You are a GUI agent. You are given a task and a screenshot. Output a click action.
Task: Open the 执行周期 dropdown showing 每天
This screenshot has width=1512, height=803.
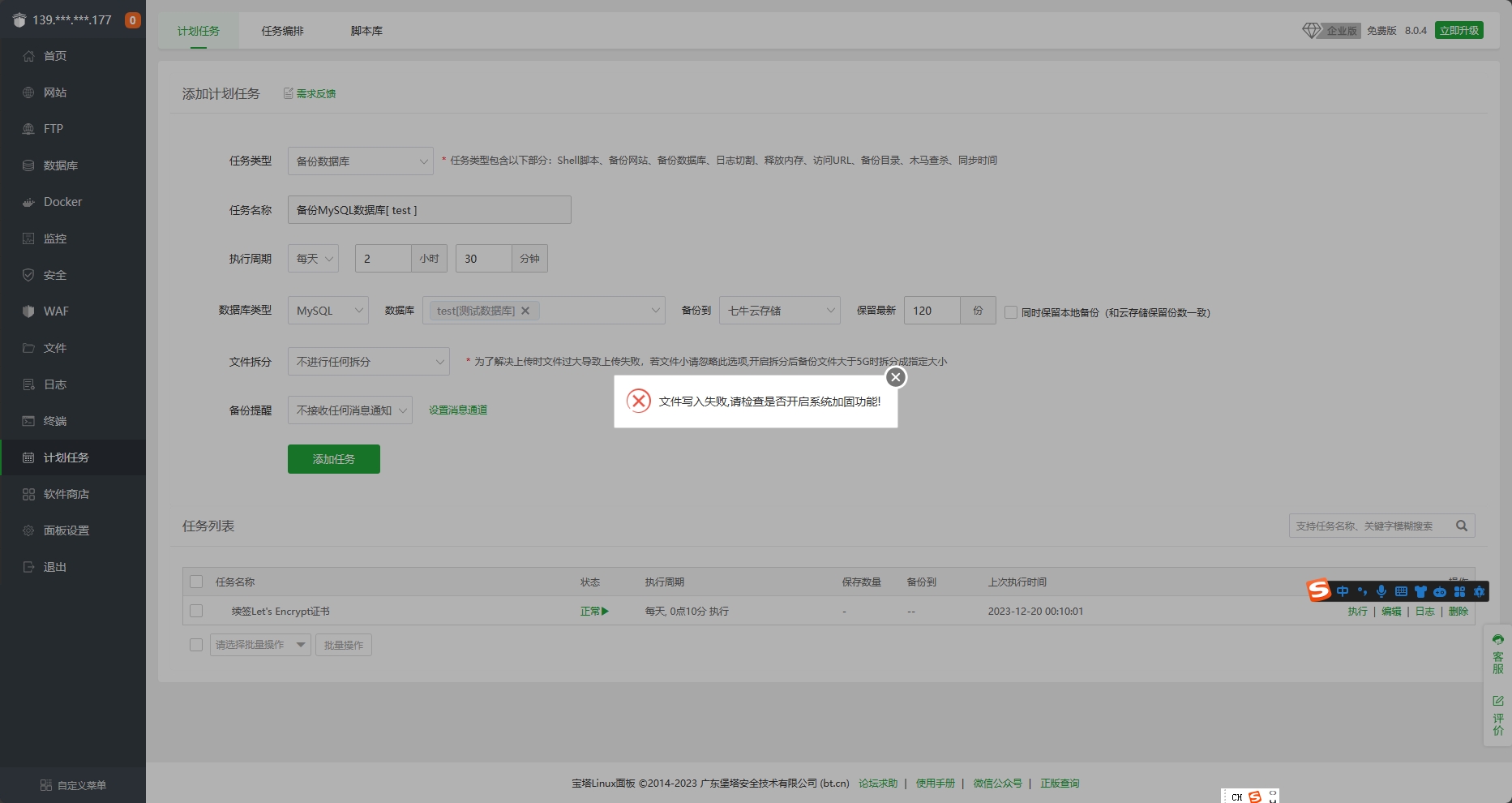pos(313,259)
